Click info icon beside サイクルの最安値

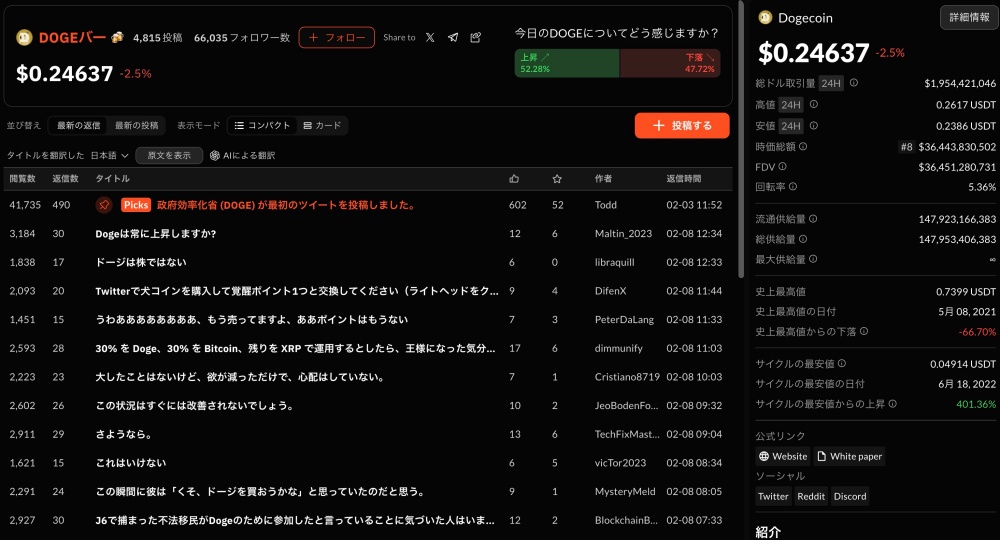842,363
